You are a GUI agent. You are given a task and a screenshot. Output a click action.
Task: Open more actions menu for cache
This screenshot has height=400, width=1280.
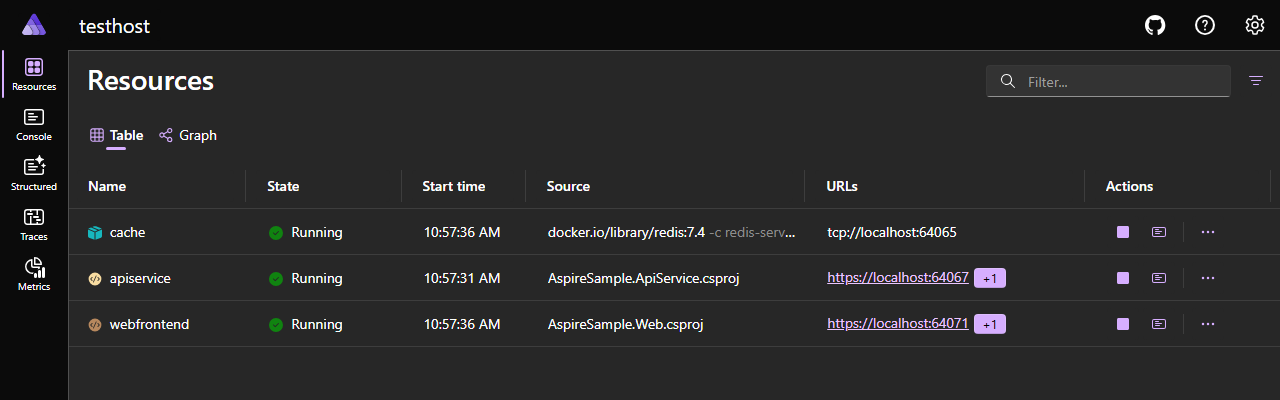click(x=1207, y=232)
